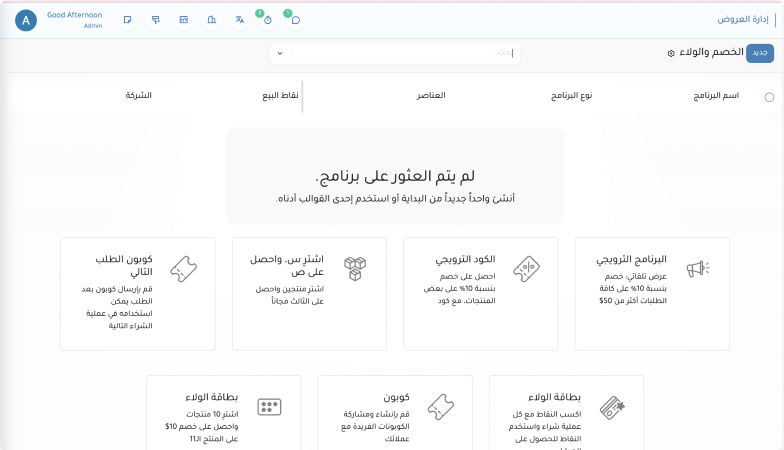Open the timer activities icon

point(267,20)
